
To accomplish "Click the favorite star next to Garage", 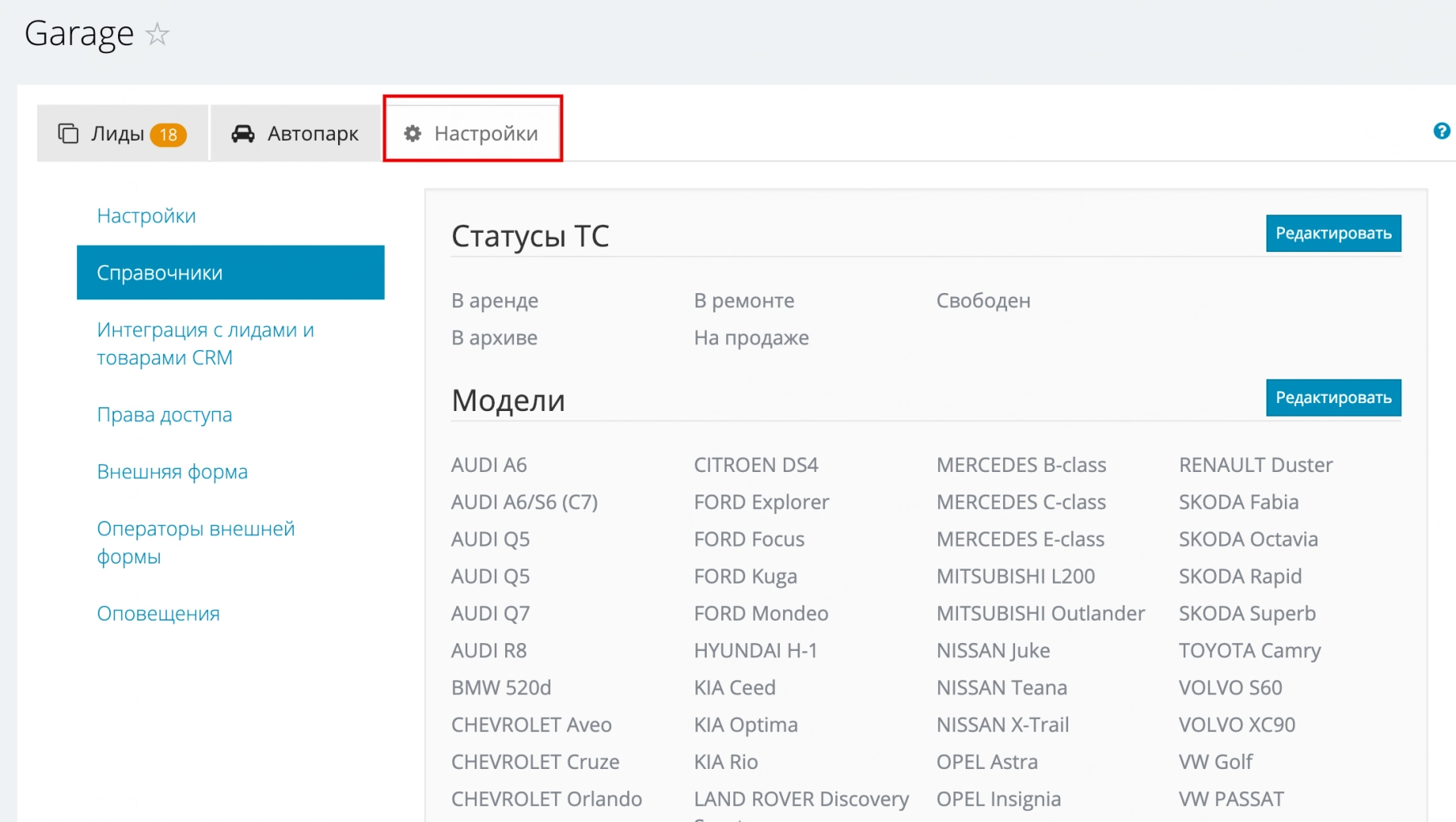I will click(x=157, y=35).
